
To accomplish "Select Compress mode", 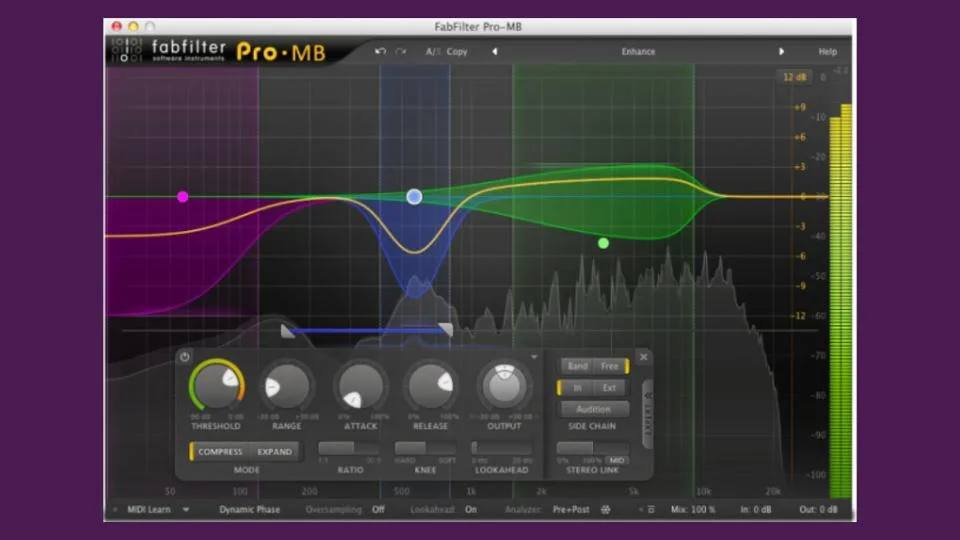I will (x=220, y=452).
